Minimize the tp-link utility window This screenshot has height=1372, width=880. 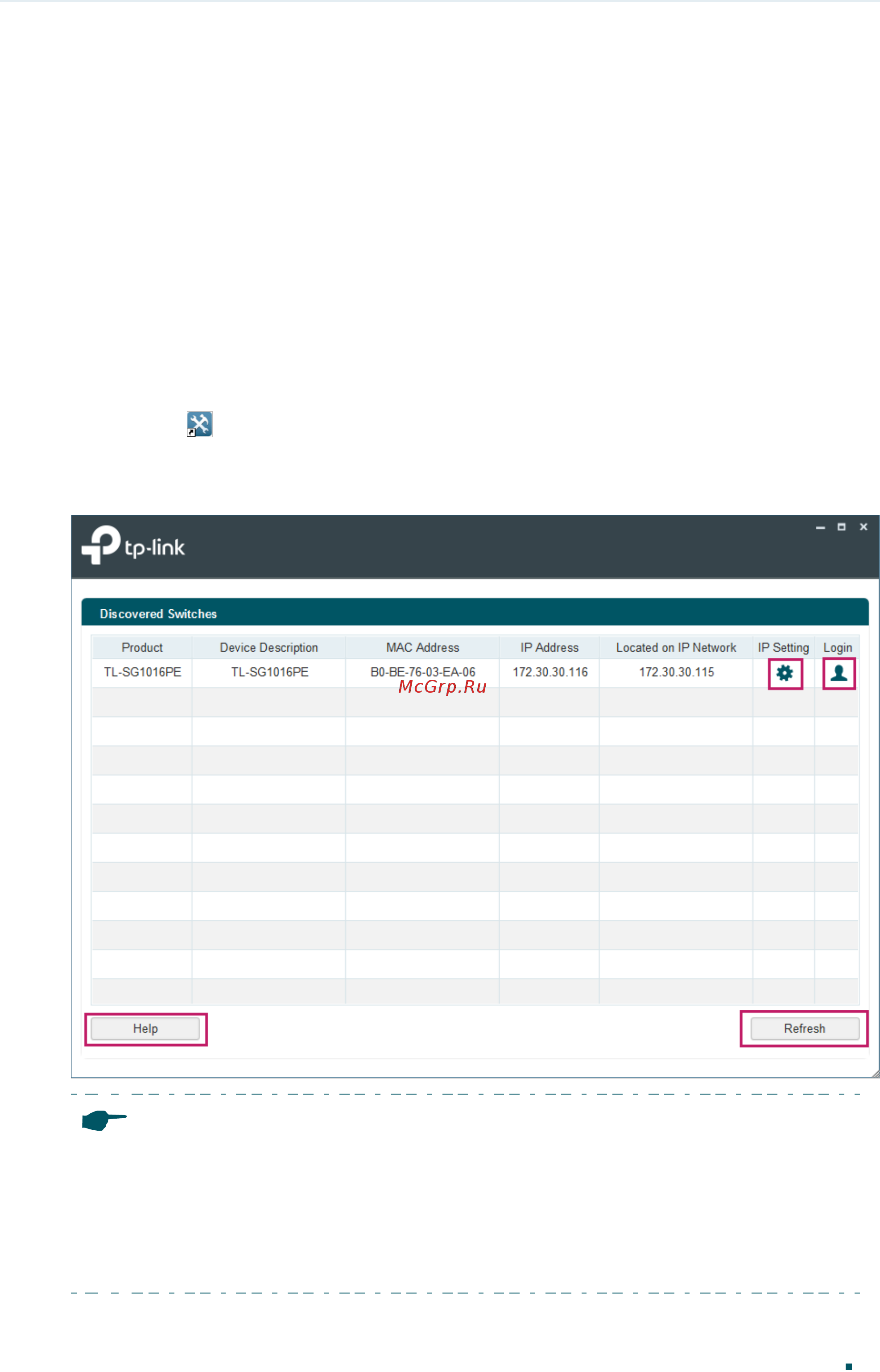pos(820,527)
